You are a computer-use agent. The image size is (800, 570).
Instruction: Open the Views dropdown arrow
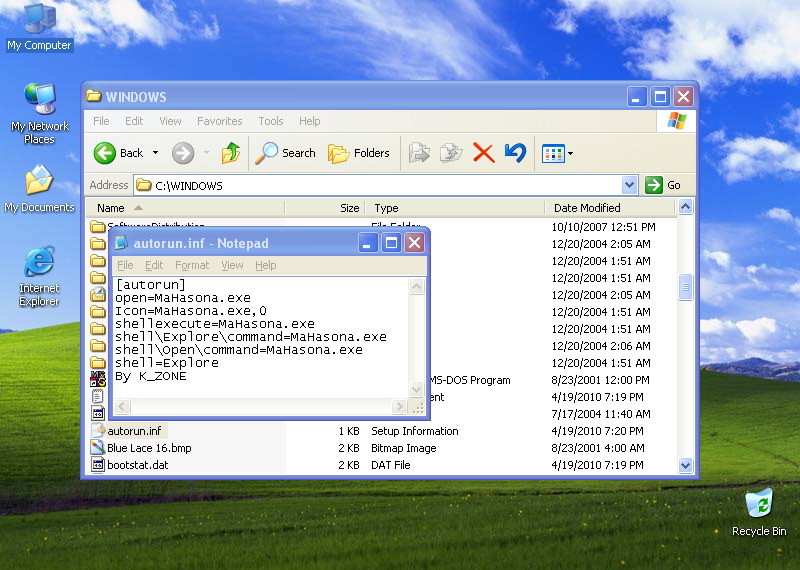tap(570, 153)
